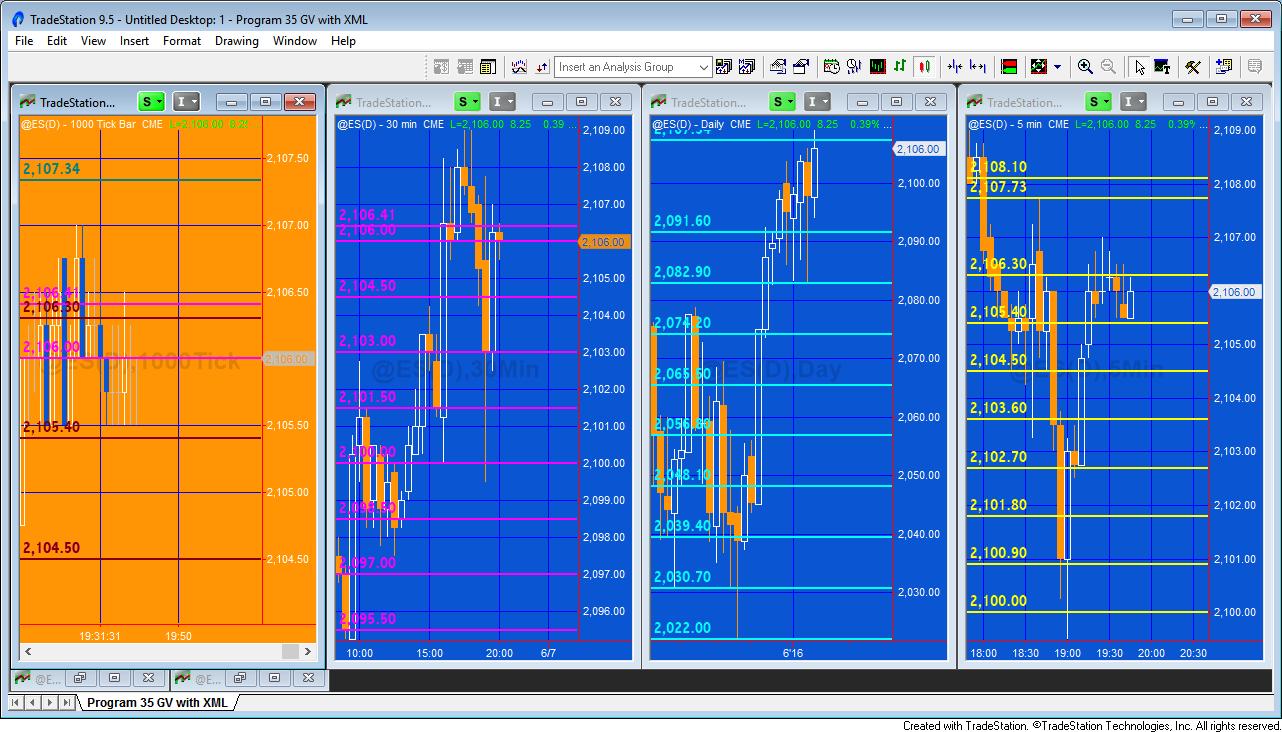This screenshot has width=1282, height=732.
Task: Click the blue plus window icon
Action: [x=1224, y=67]
